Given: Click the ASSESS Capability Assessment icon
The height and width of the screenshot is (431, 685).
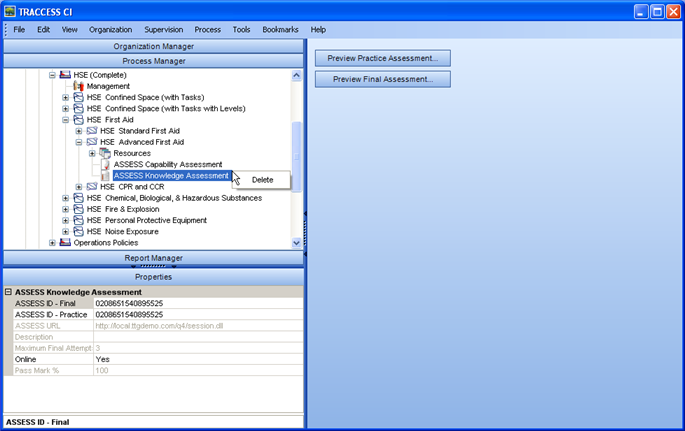Looking at the screenshot, I should tap(105, 164).
